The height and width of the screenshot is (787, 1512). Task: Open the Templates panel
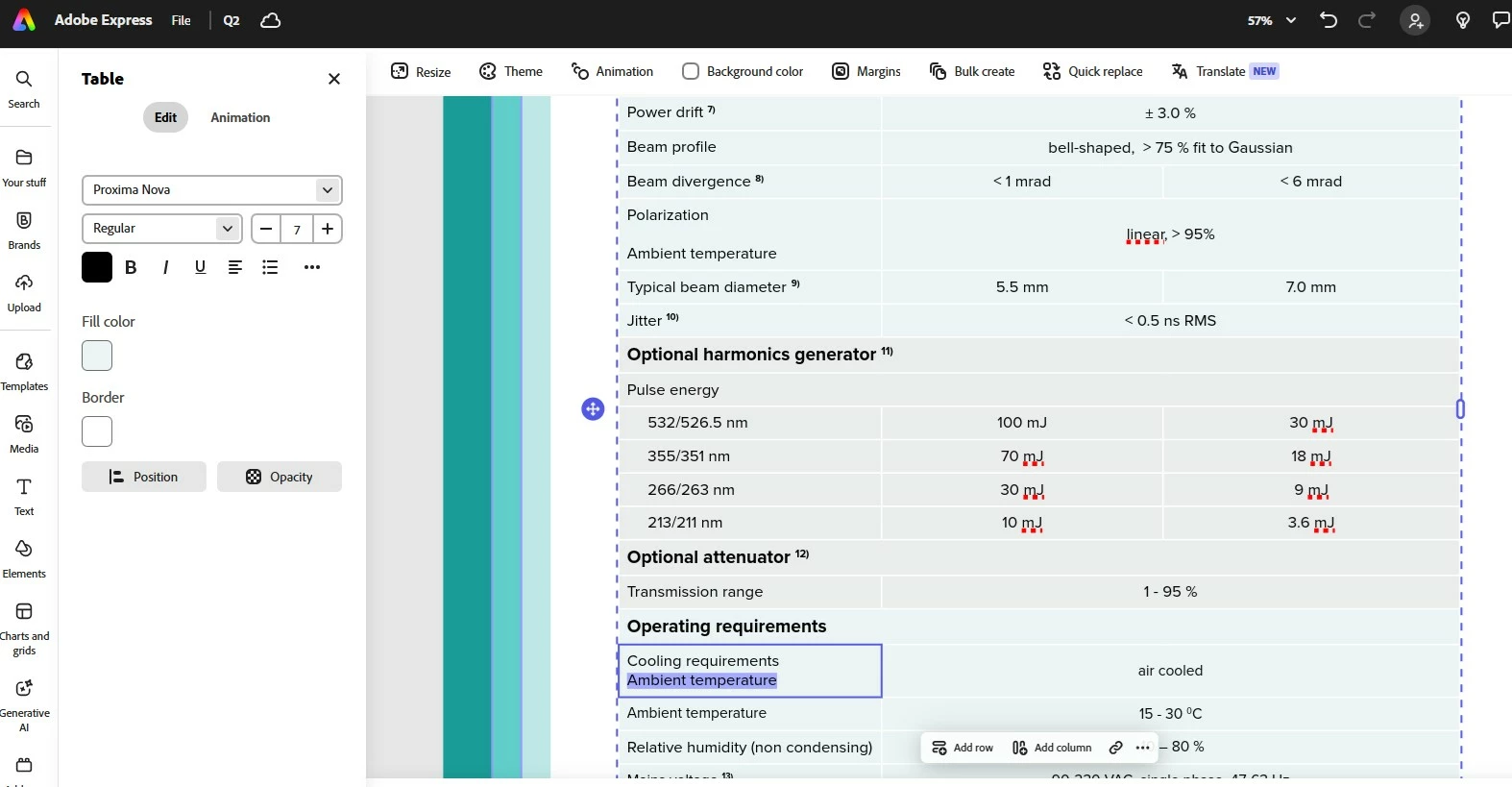(x=24, y=372)
